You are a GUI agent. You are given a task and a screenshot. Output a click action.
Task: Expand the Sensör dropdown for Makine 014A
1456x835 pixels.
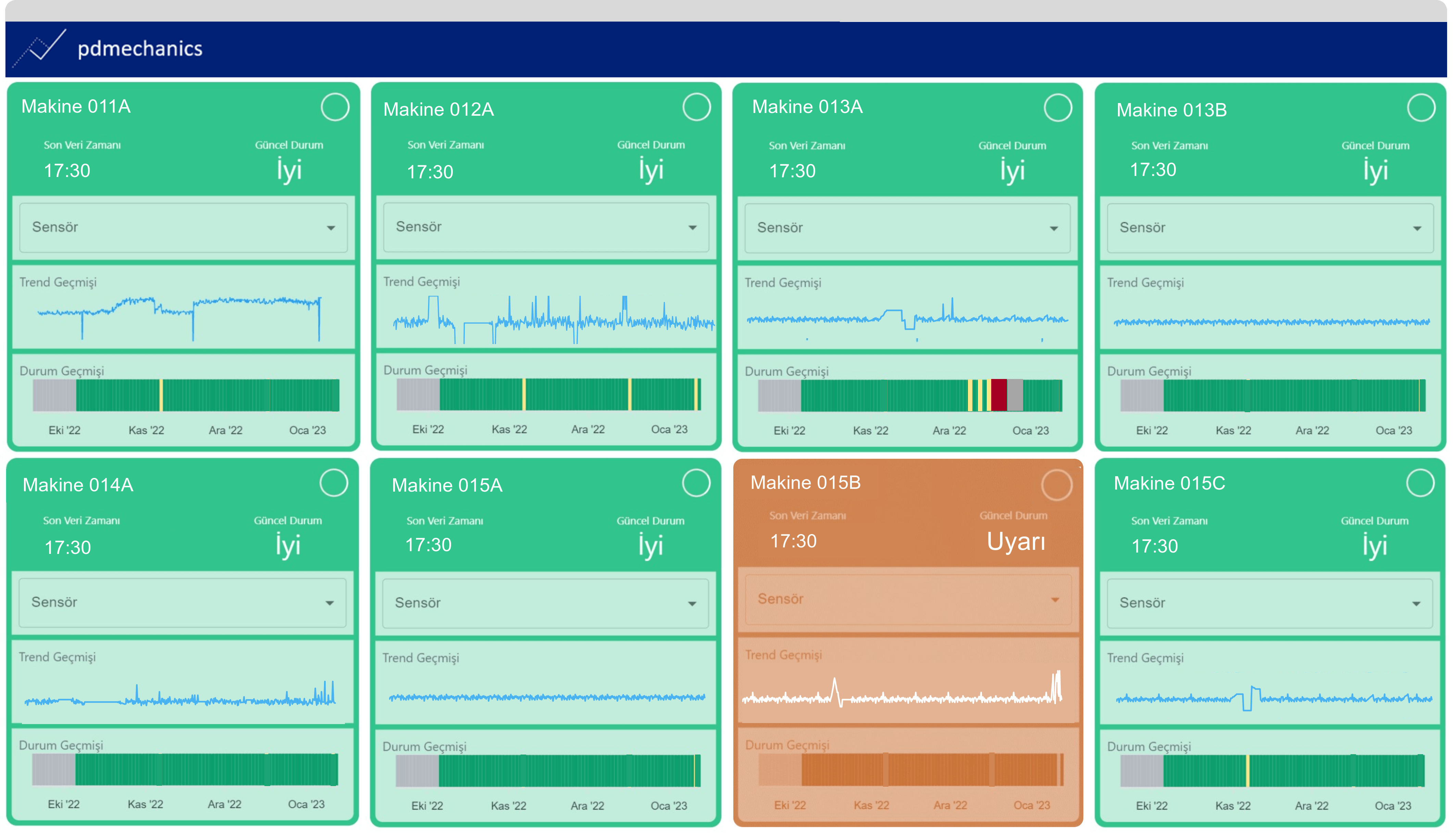183,603
